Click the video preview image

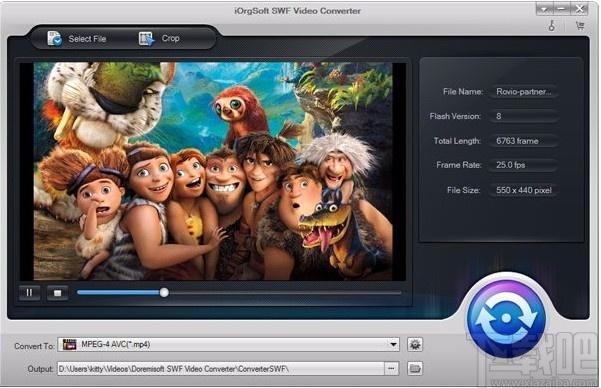pyautogui.click(x=213, y=171)
